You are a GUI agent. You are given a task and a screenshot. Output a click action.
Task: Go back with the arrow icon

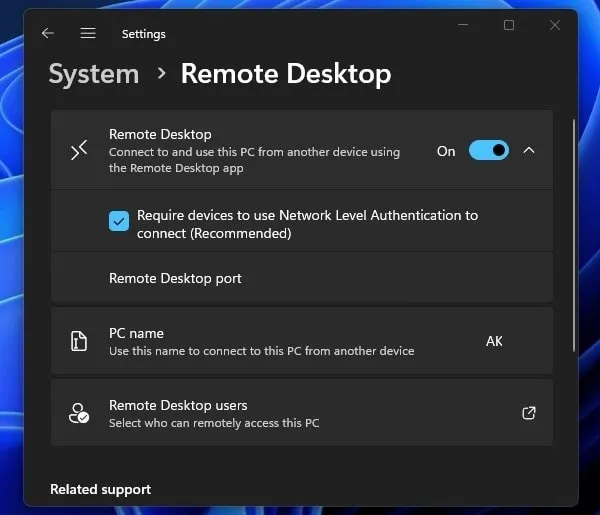48,33
